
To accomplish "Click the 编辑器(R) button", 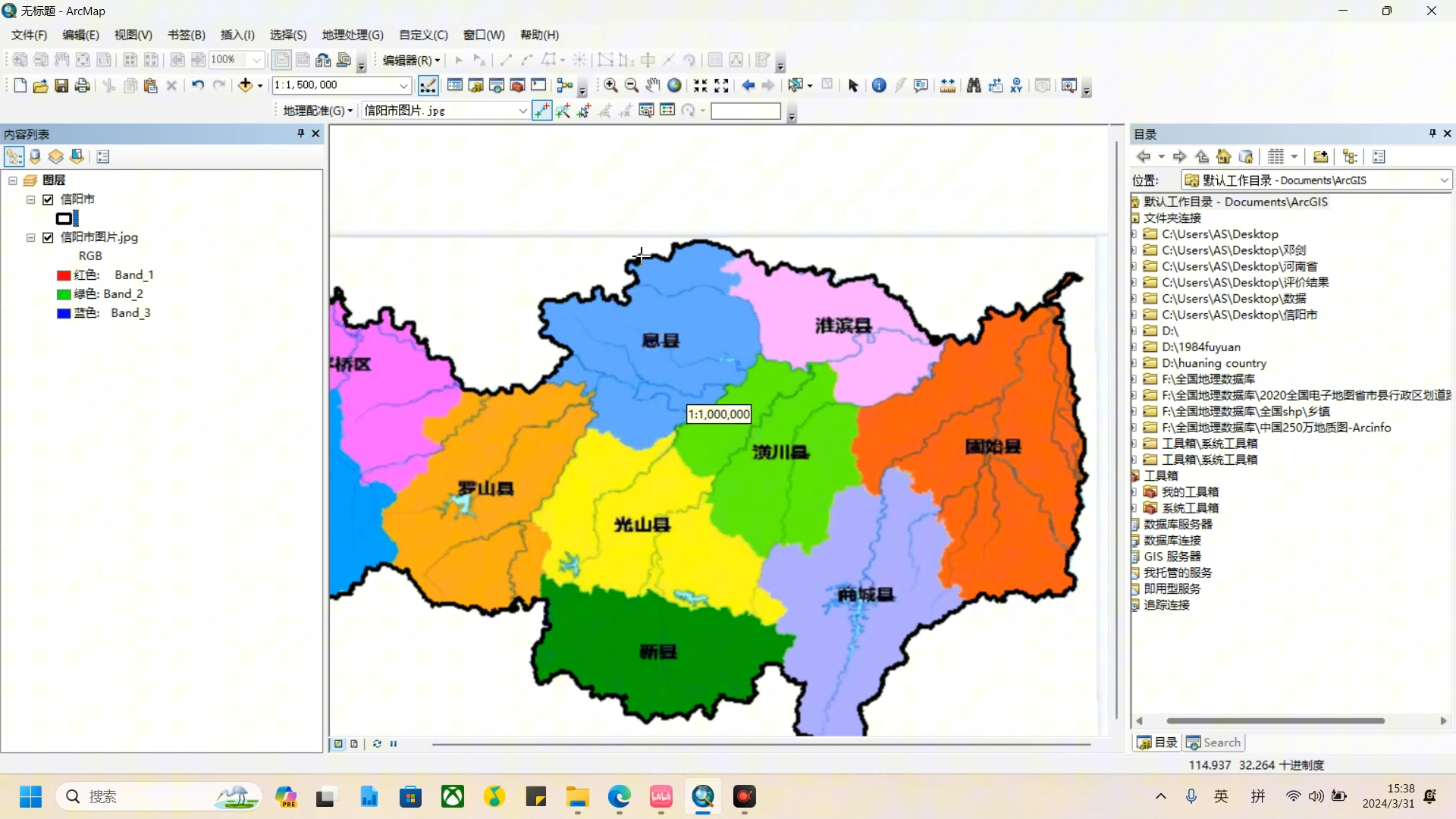I will tap(409, 60).
